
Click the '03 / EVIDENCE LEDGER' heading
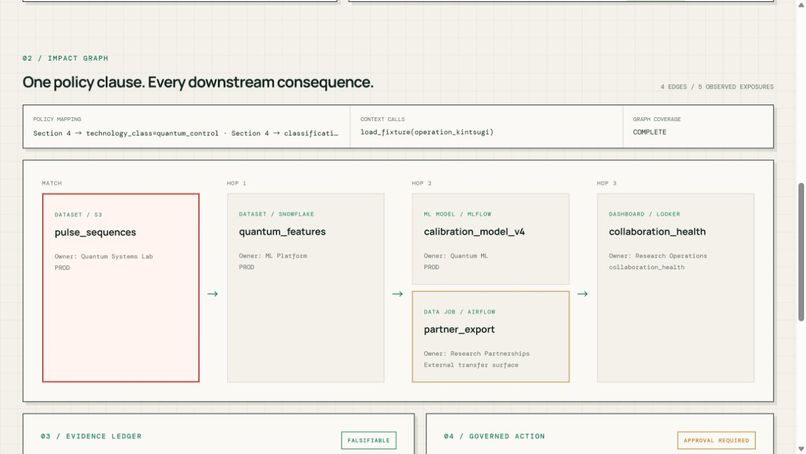tap(91, 436)
